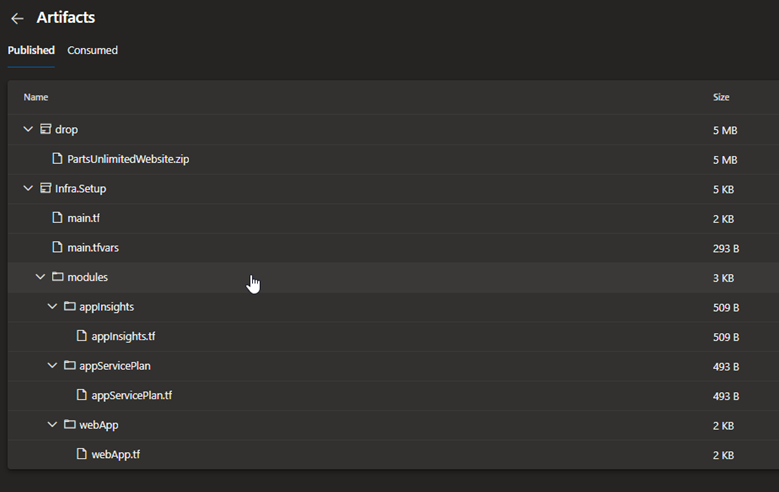Collapse the modules folder chevron
The image size is (779, 492).
point(40,277)
